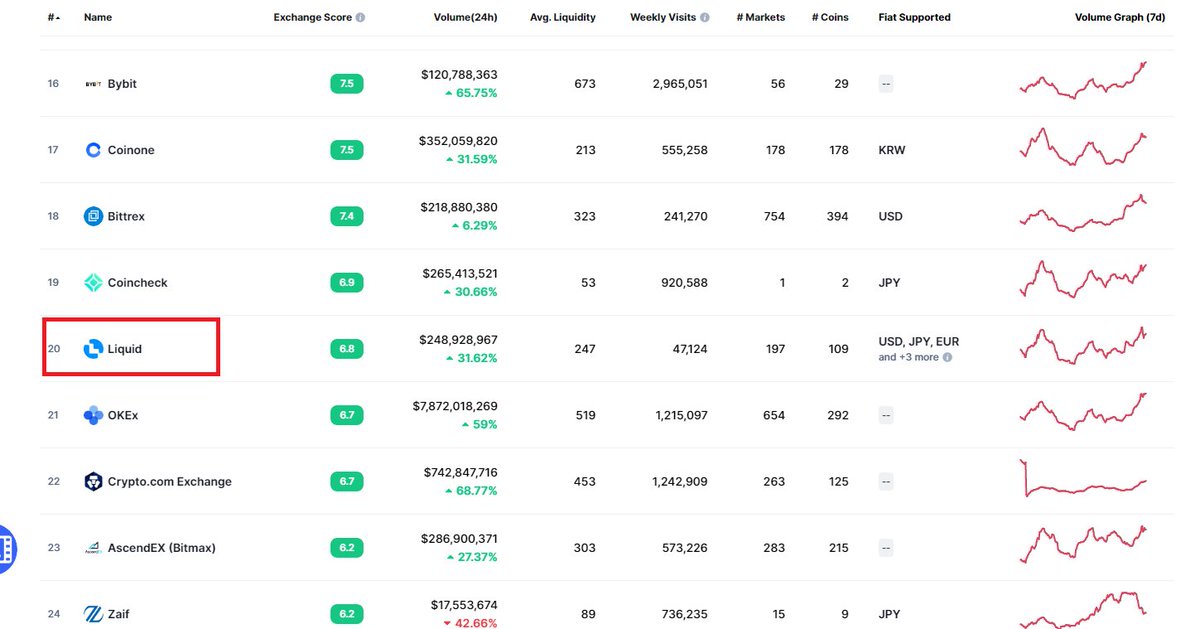The height and width of the screenshot is (629, 1200).
Task: Open the Coincheck exchange logo
Action: tap(93, 283)
